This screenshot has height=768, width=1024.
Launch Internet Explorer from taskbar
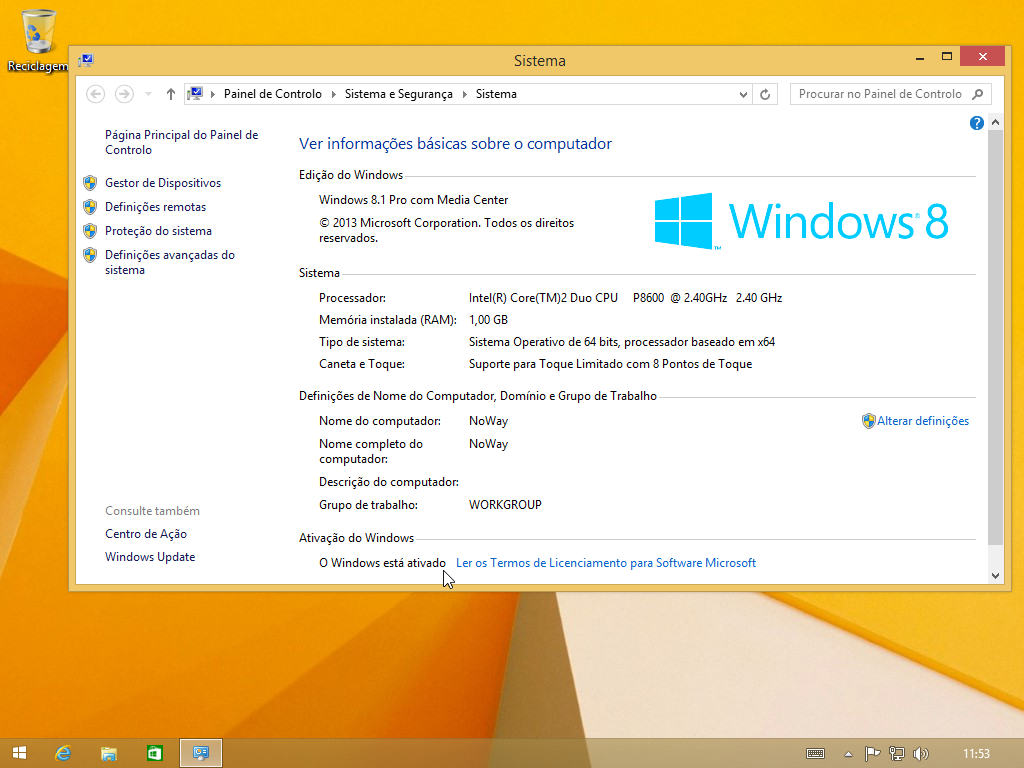point(63,753)
